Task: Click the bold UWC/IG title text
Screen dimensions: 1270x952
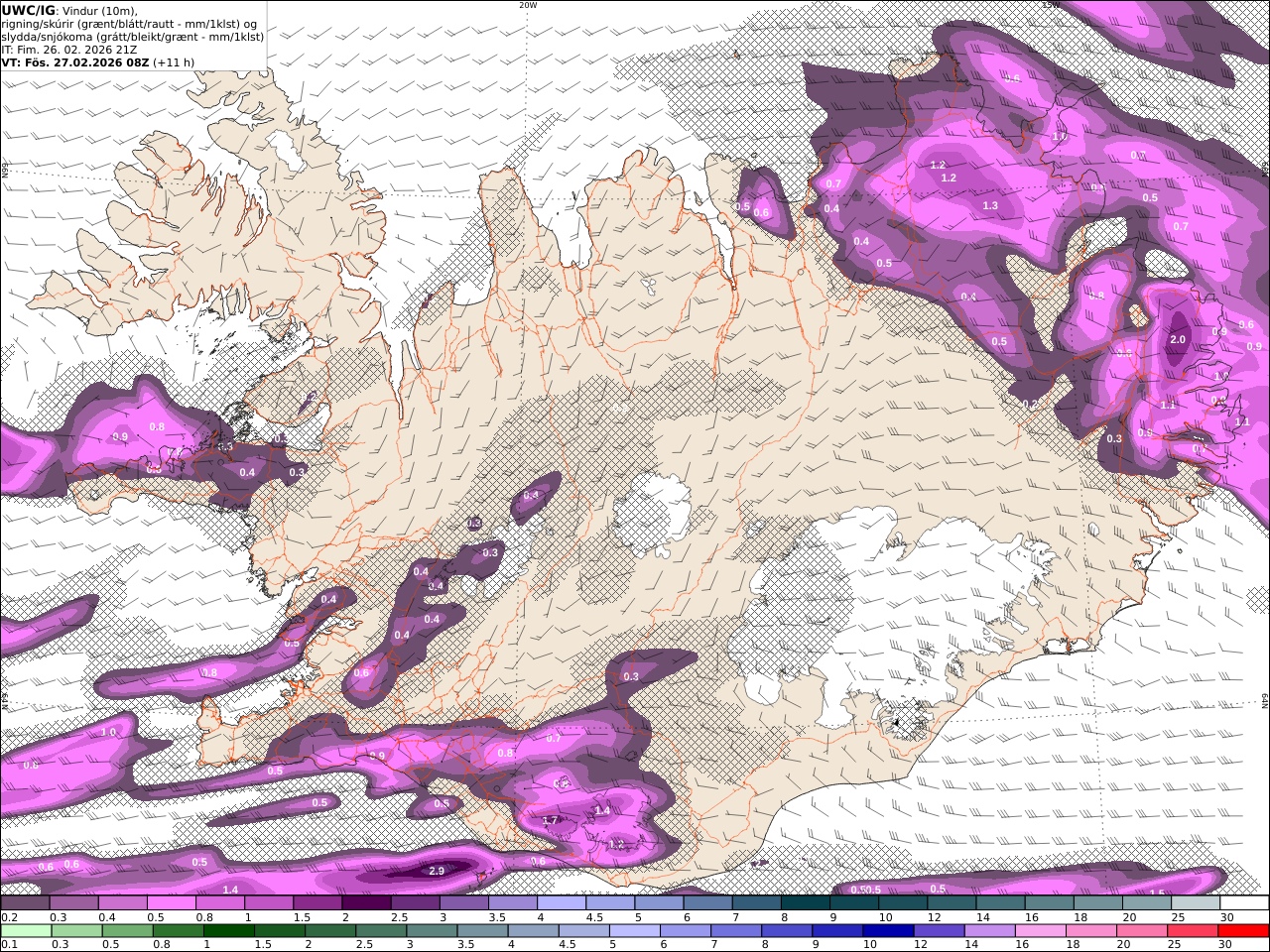Action: coord(28,10)
